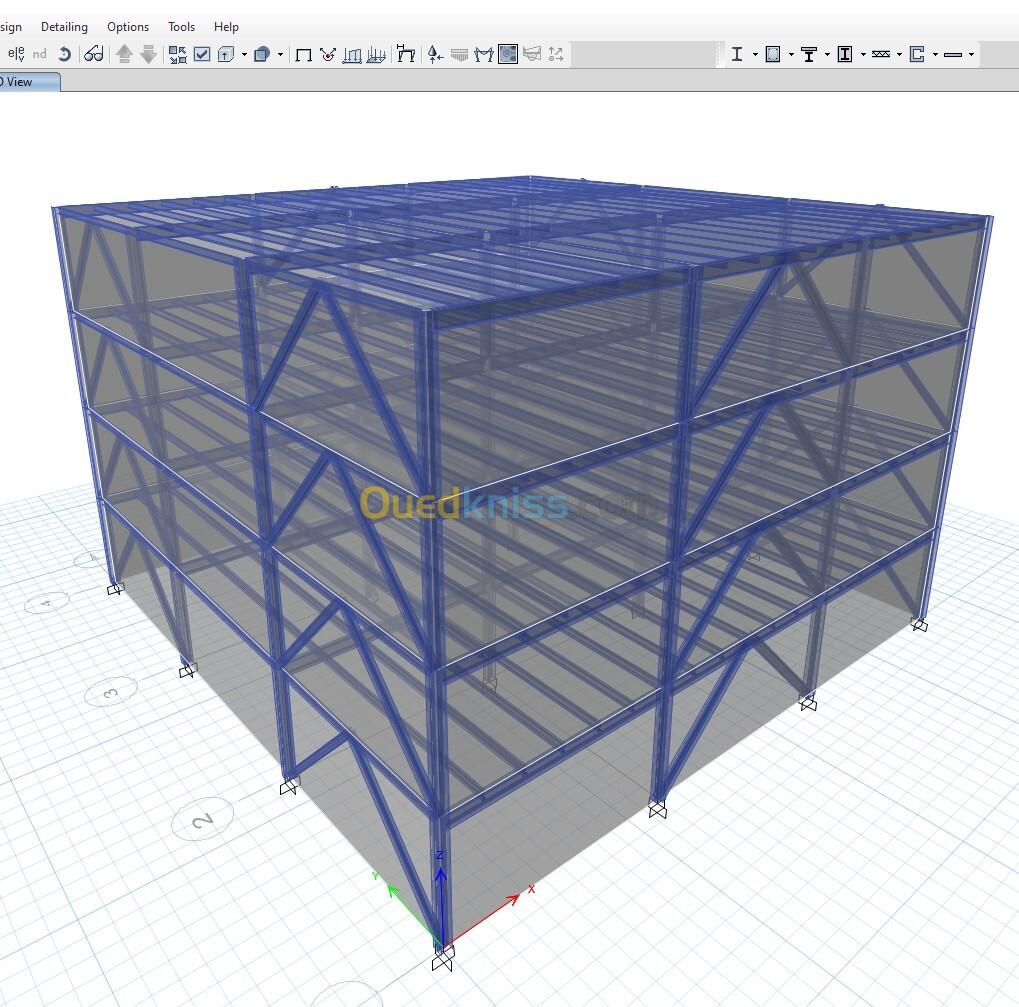1019x1007 pixels.
Task: Open the Detailing menu
Action: click(x=64, y=27)
